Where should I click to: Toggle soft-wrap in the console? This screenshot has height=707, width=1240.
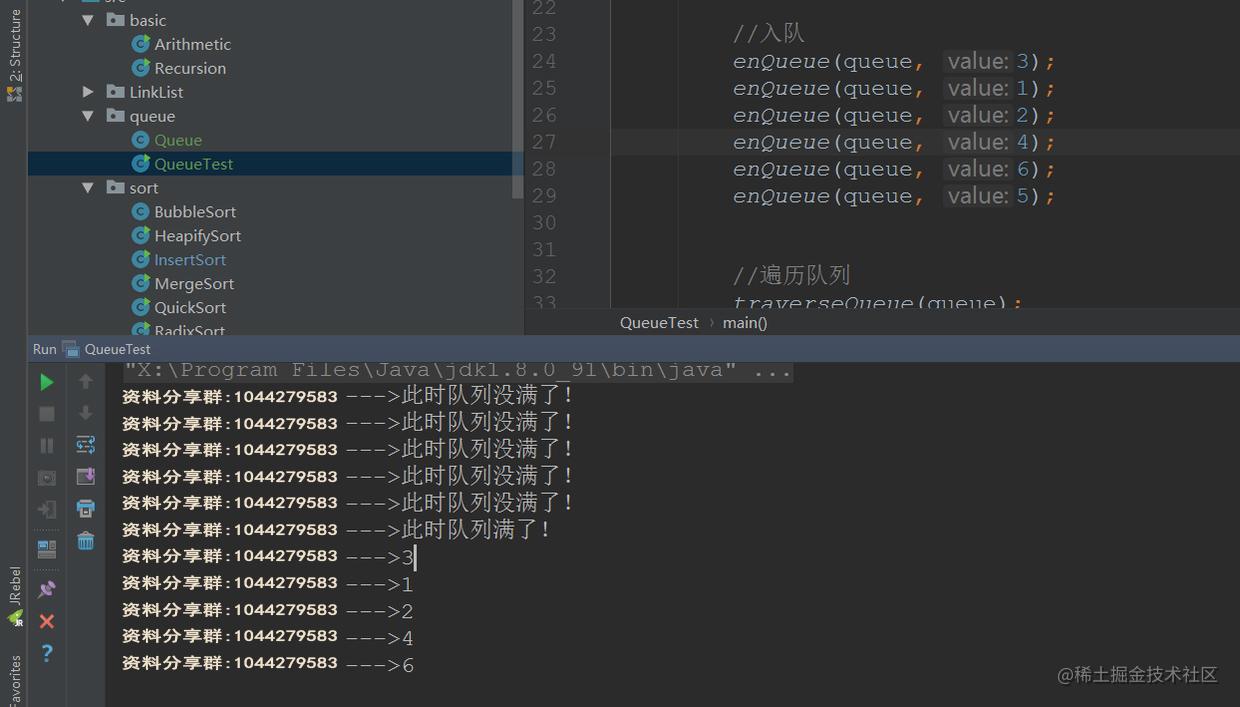(x=85, y=445)
